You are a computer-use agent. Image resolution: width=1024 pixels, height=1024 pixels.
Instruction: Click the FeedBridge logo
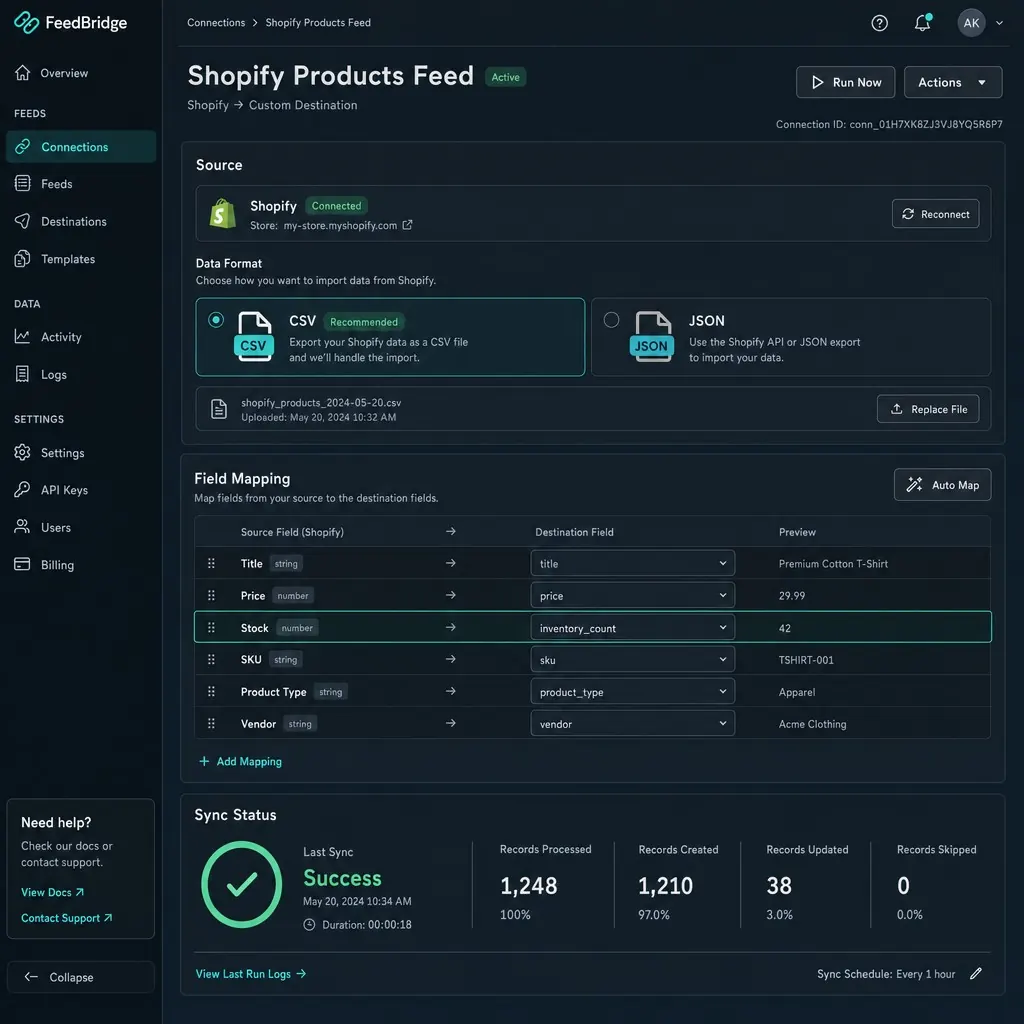(x=71, y=23)
